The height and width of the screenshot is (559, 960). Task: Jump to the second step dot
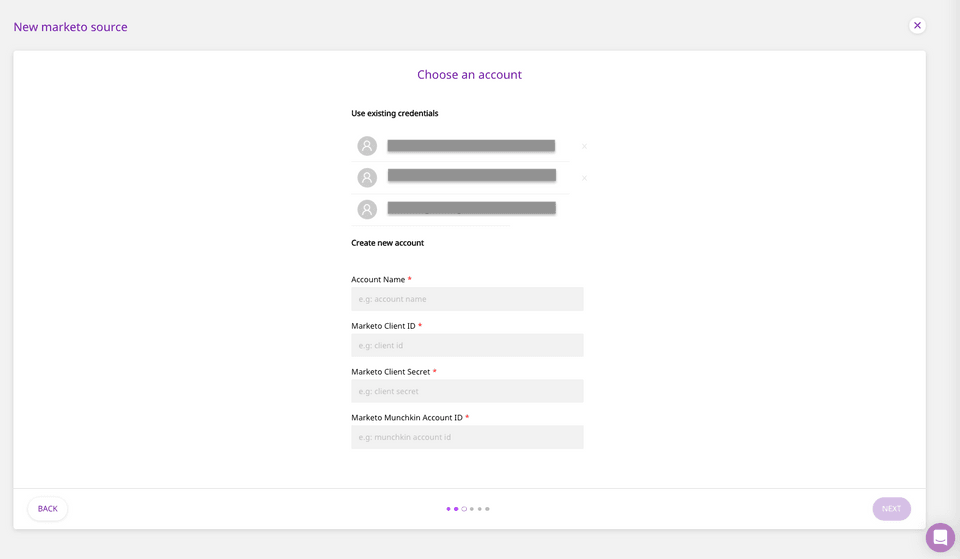click(456, 509)
